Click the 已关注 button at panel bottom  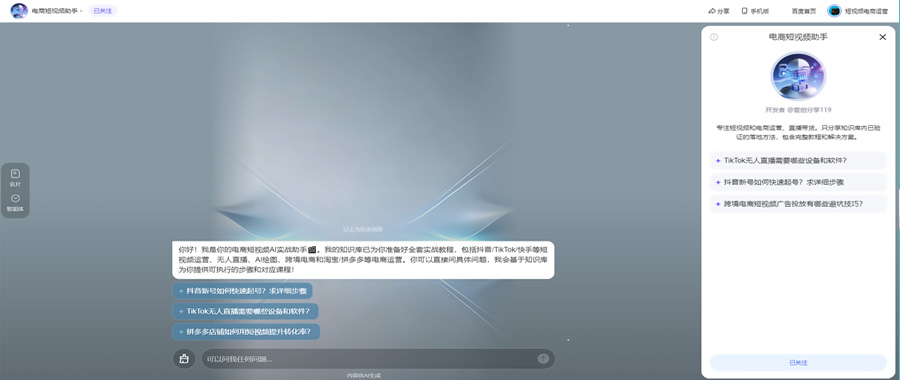798,363
